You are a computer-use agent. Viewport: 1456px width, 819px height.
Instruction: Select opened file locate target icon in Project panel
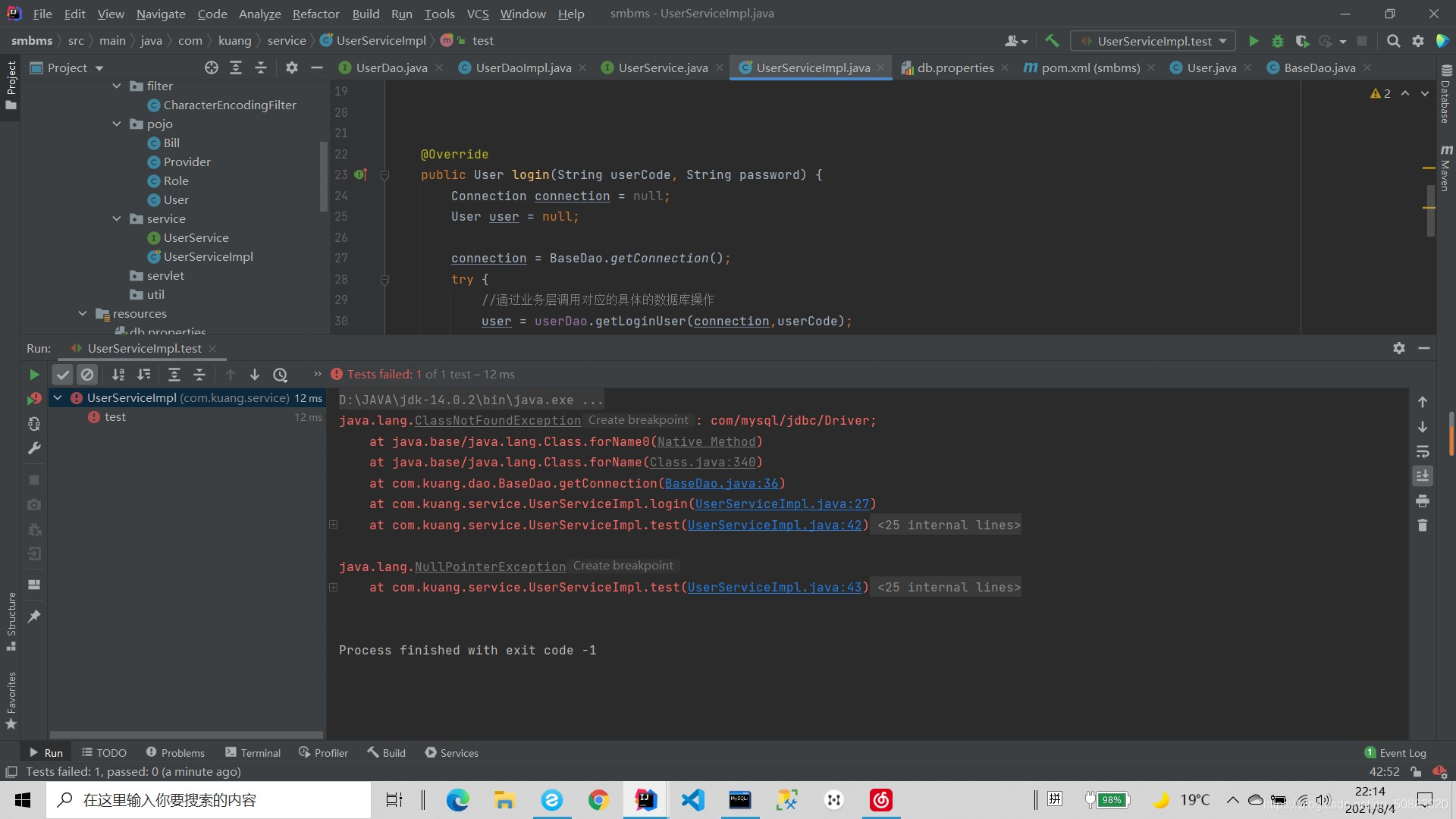(212, 68)
